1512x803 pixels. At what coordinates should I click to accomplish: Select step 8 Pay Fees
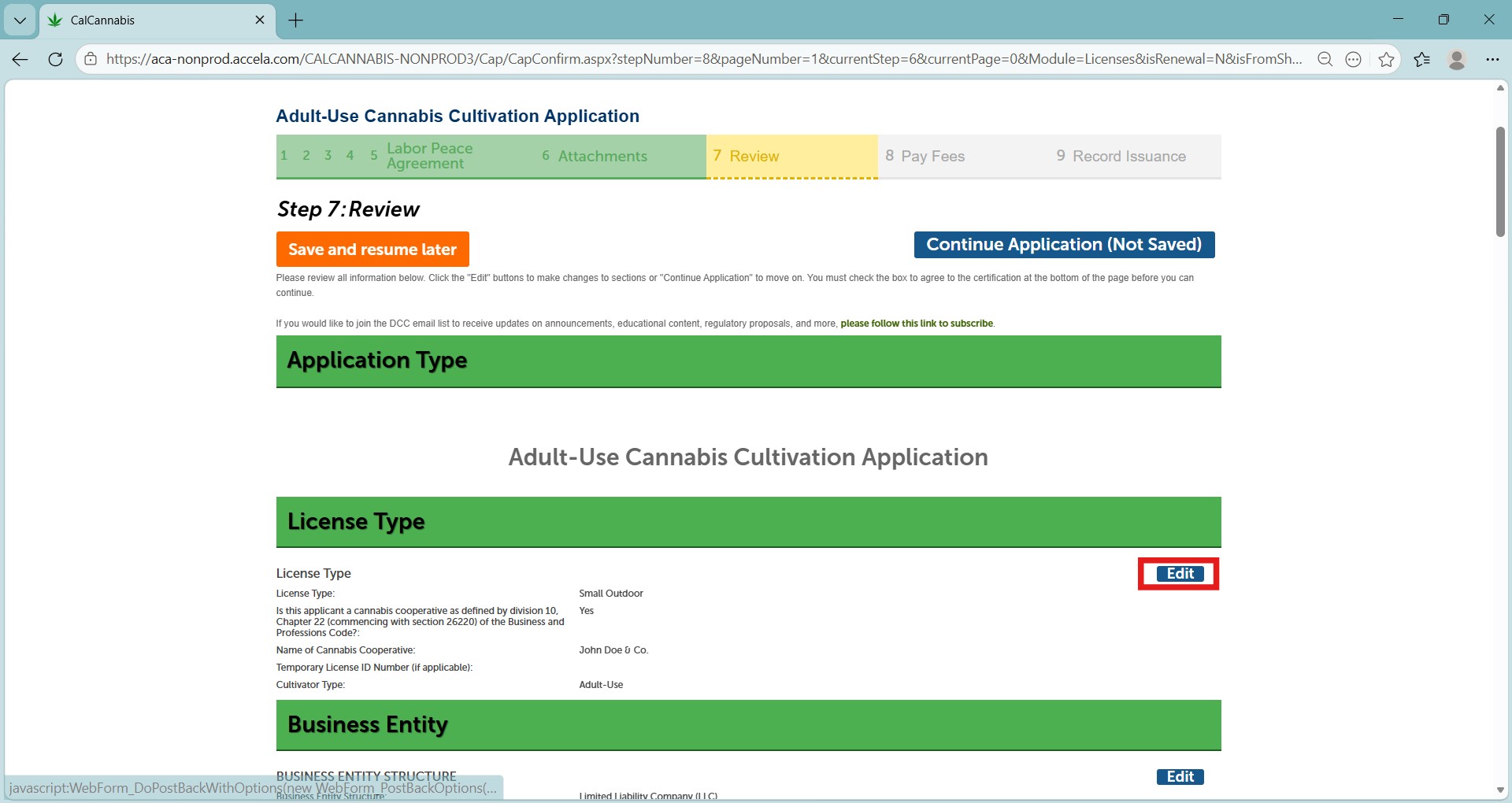click(925, 156)
